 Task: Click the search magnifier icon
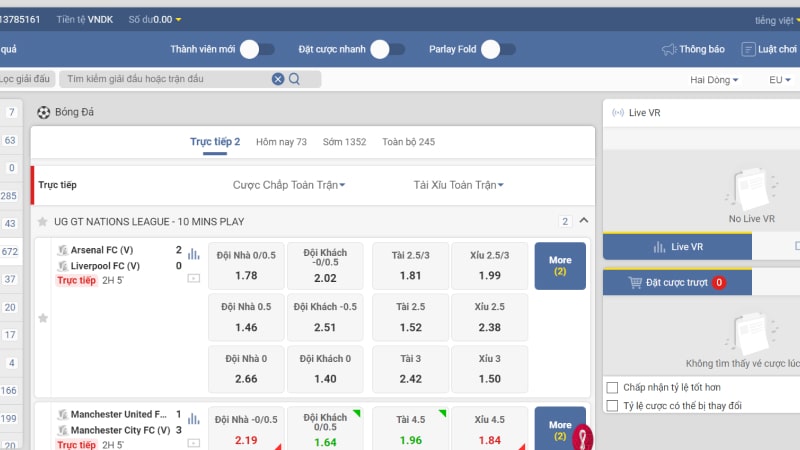click(x=294, y=79)
